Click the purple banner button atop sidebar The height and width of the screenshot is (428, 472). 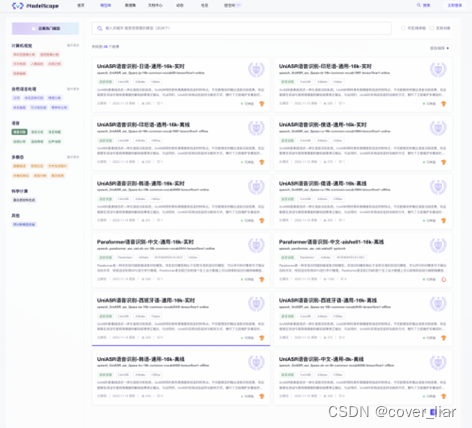coord(45,29)
